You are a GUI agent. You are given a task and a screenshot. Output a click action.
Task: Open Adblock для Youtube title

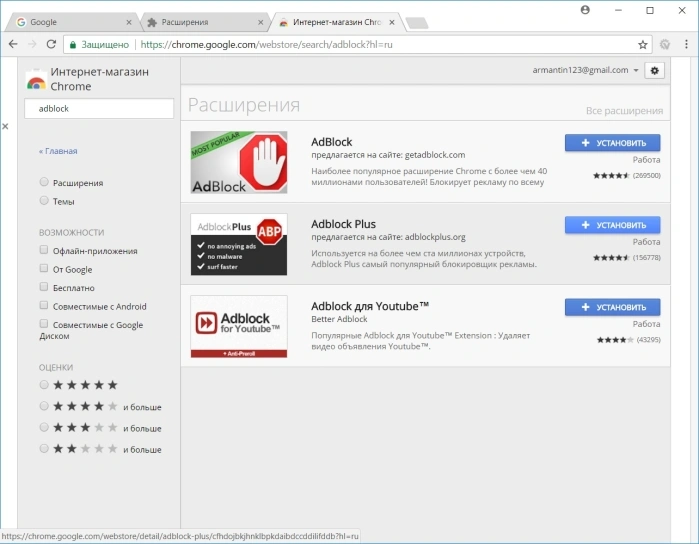coord(370,306)
